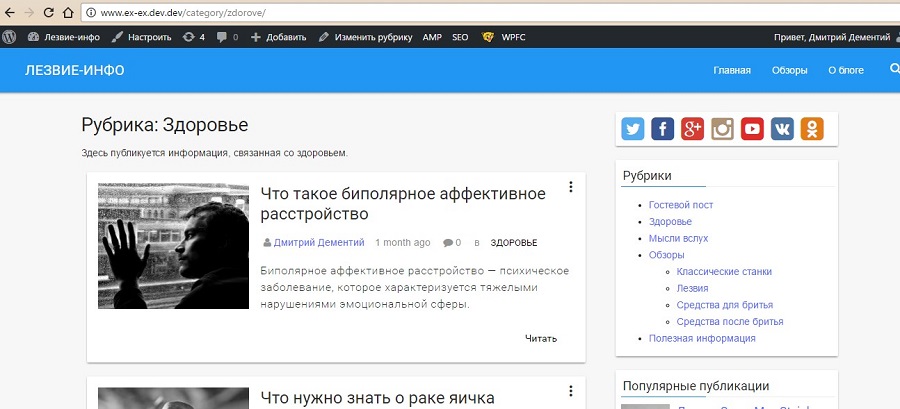
Task: Open Обзоры in the site navigation
Action: (789, 70)
